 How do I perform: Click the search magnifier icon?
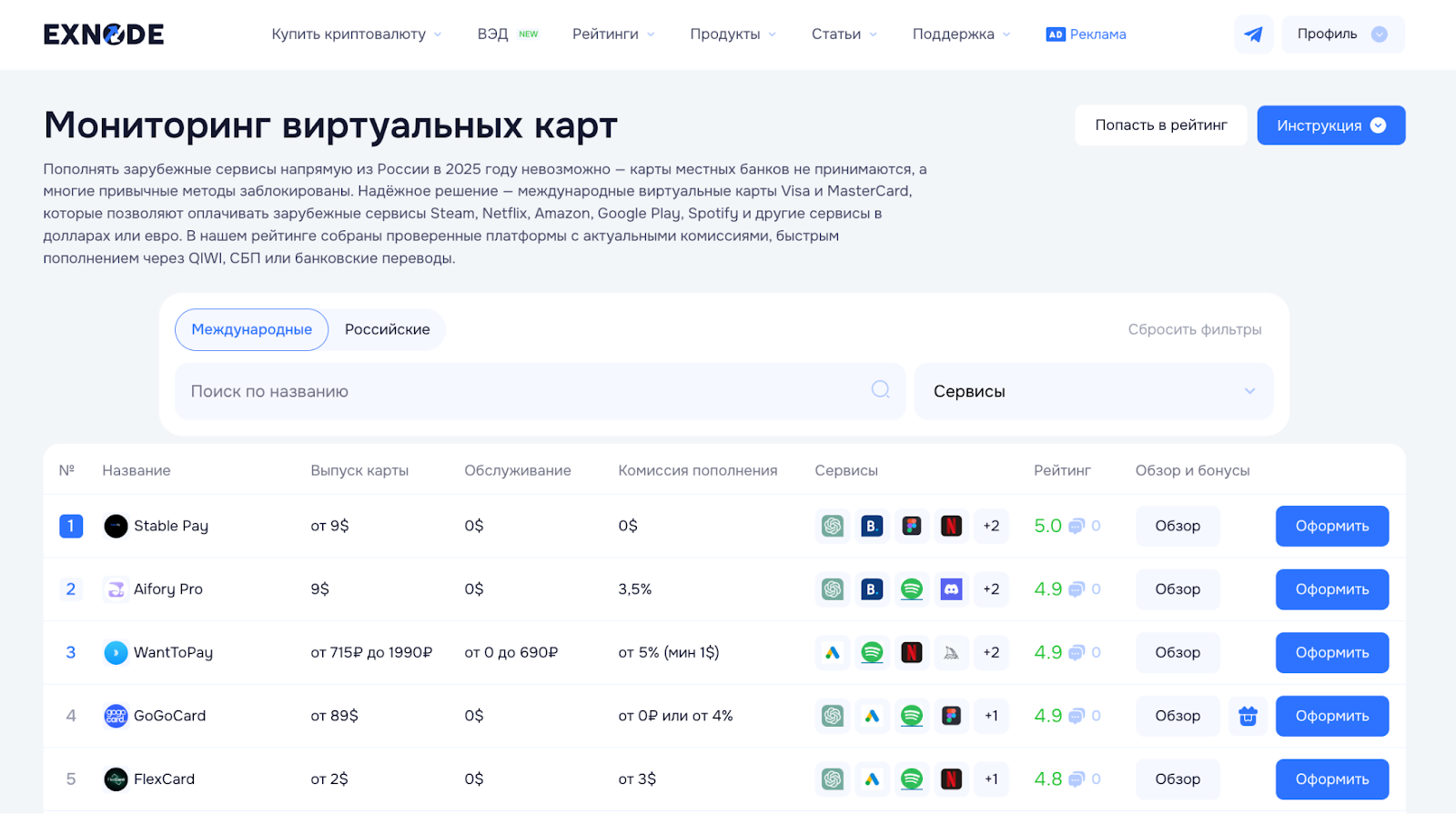pyautogui.click(x=880, y=390)
